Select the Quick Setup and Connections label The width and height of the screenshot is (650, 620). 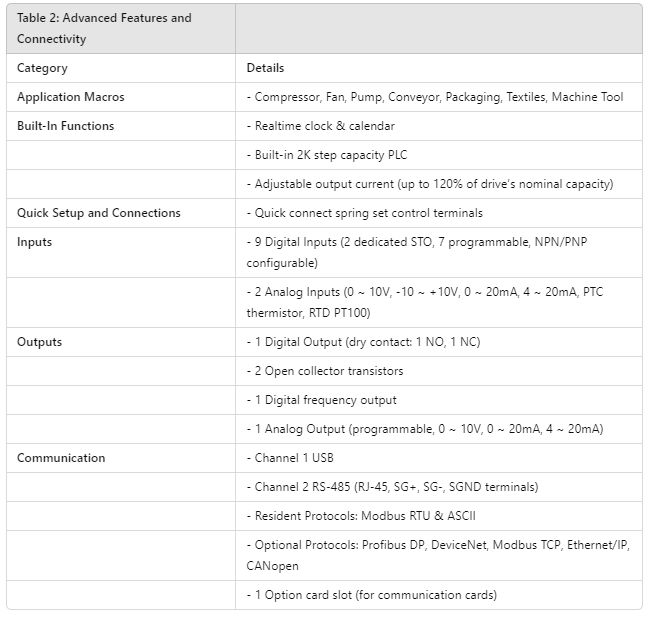[x=98, y=213]
